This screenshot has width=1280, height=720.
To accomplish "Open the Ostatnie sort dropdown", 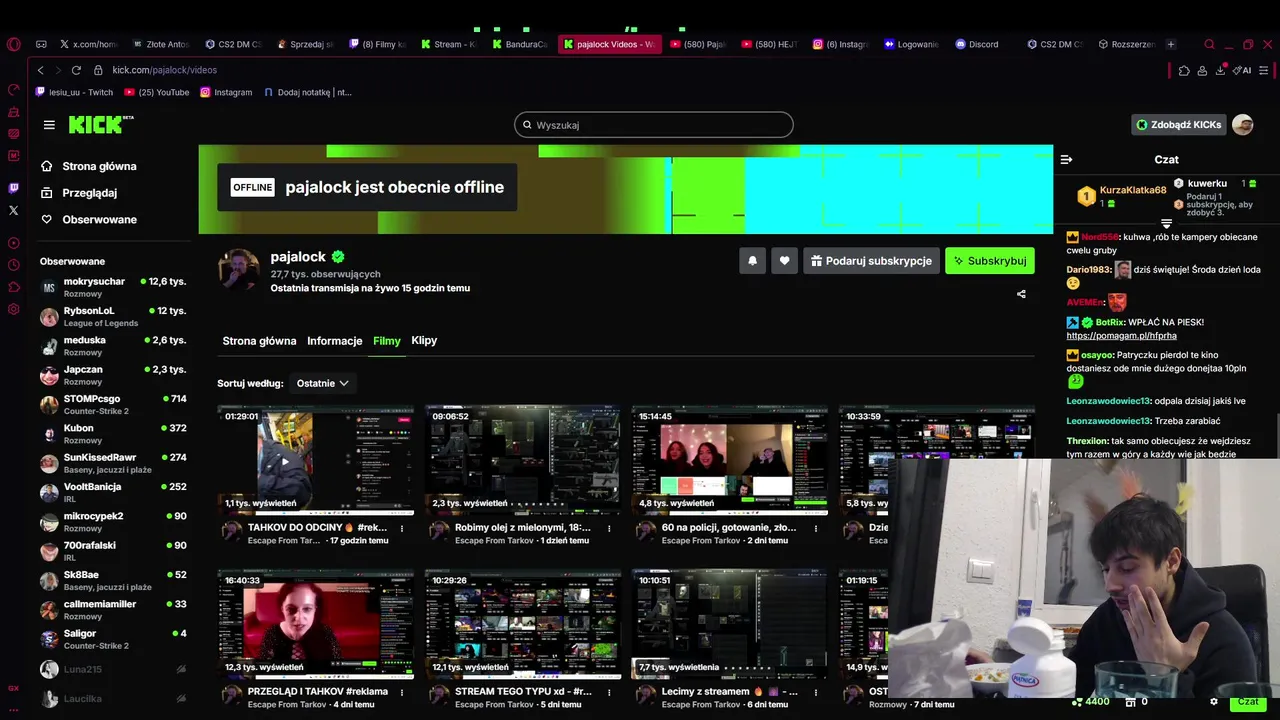I will 322,383.
